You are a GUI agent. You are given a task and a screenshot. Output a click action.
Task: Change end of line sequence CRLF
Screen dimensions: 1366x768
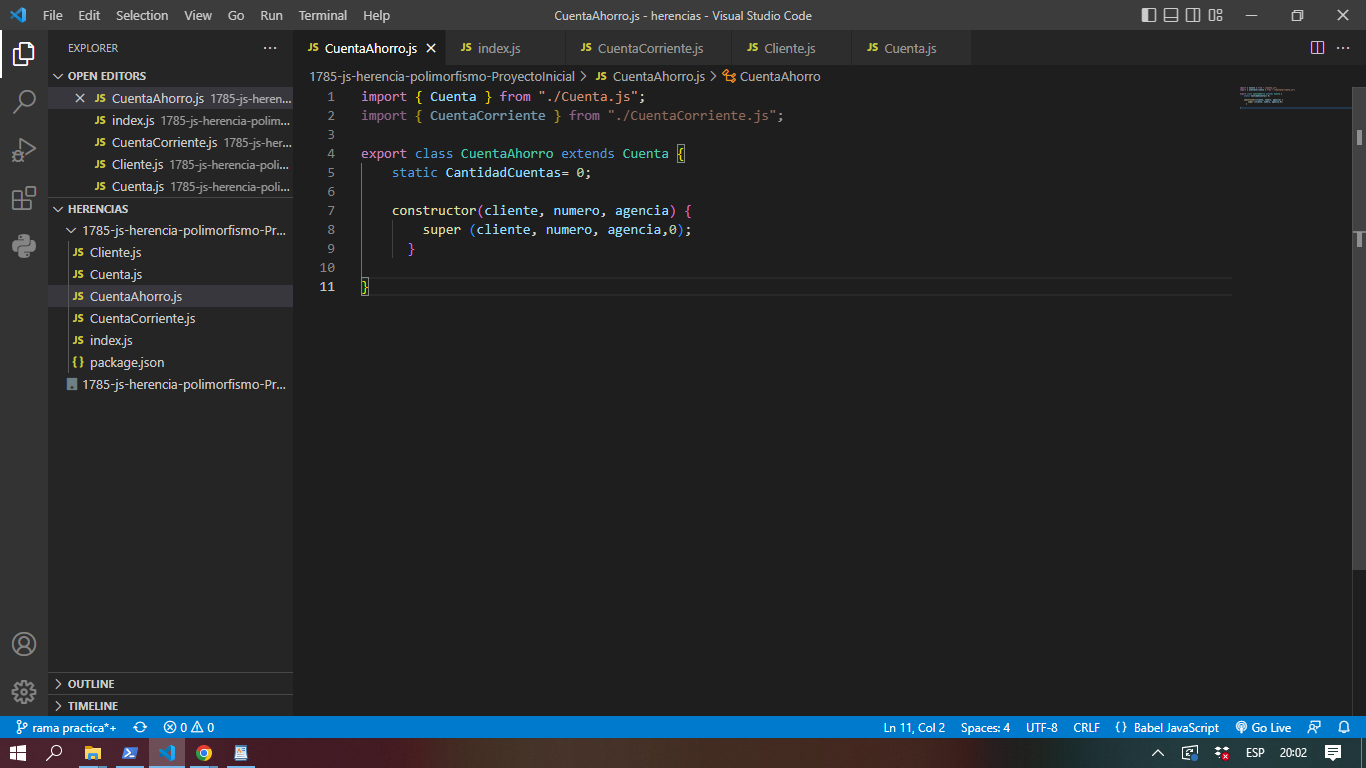pyautogui.click(x=1086, y=728)
